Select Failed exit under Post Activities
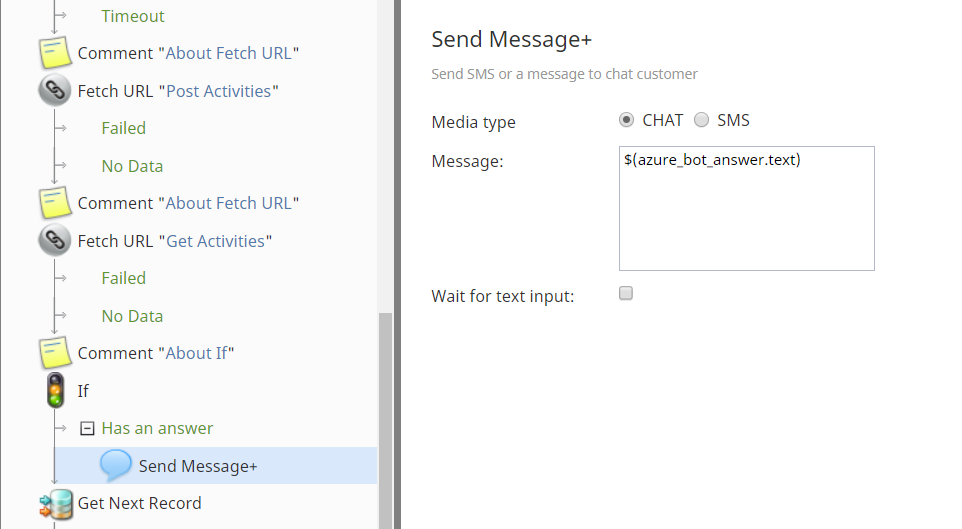This screenshot has height=529, width=962. pyautogui.click(x=123, y=128)
